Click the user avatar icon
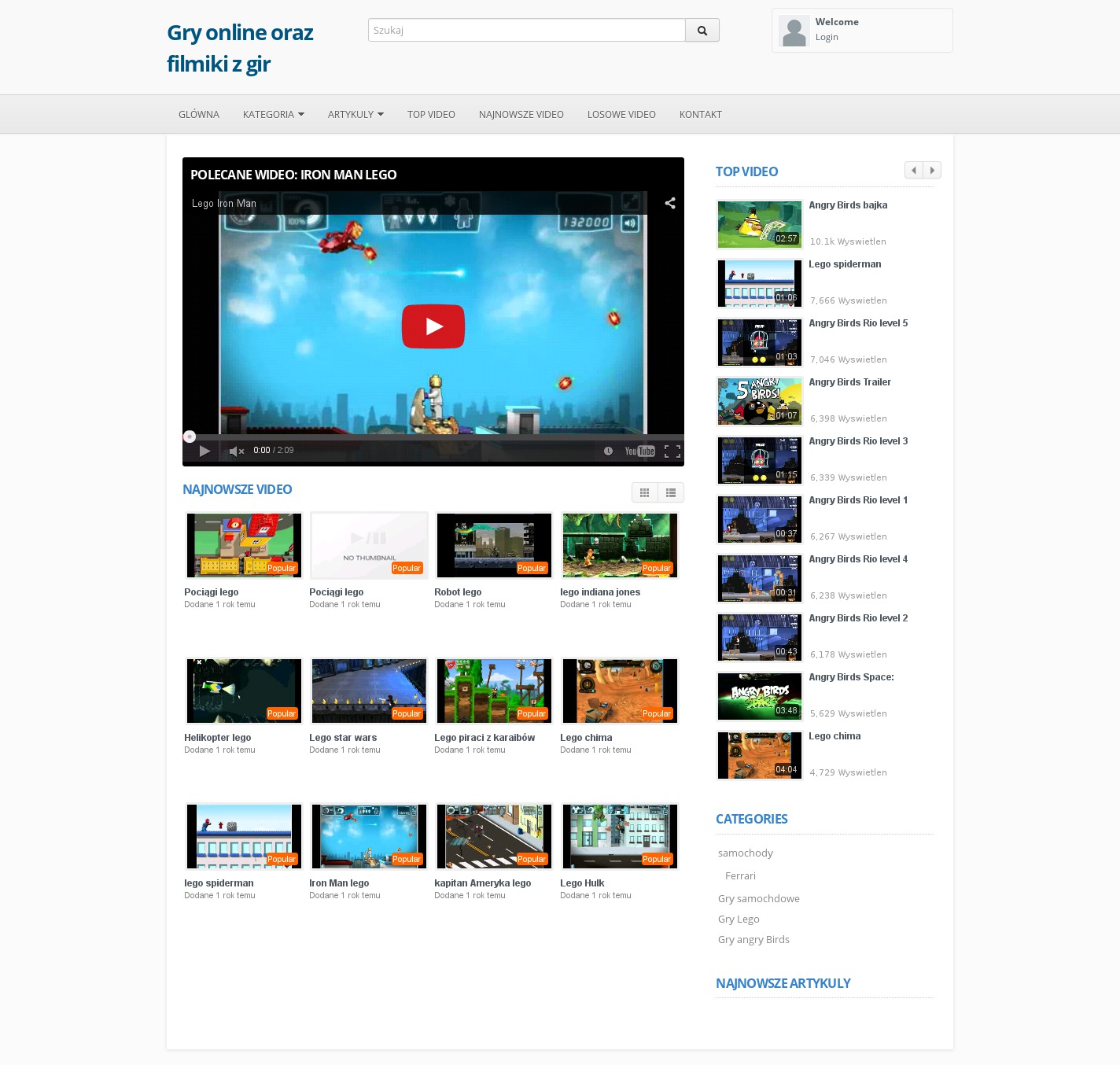This screenshot has width=1120, height=1065. click(794, 31)
